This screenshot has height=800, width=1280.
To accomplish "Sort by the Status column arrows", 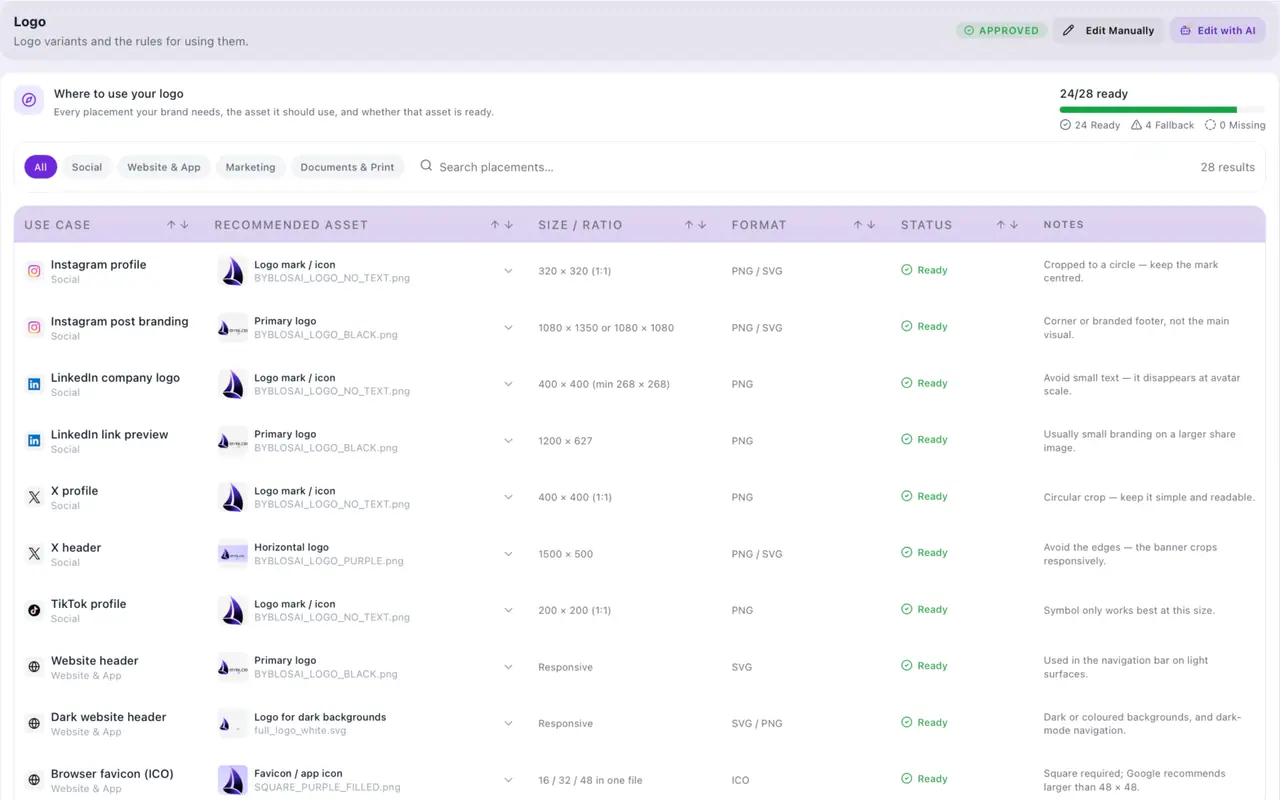I will pyautogui.click(x=1008, y=225).
